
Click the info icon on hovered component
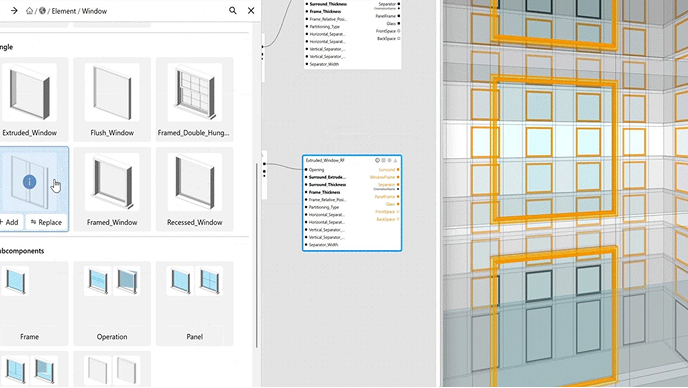pyautogui.click(x=29, y=182)
